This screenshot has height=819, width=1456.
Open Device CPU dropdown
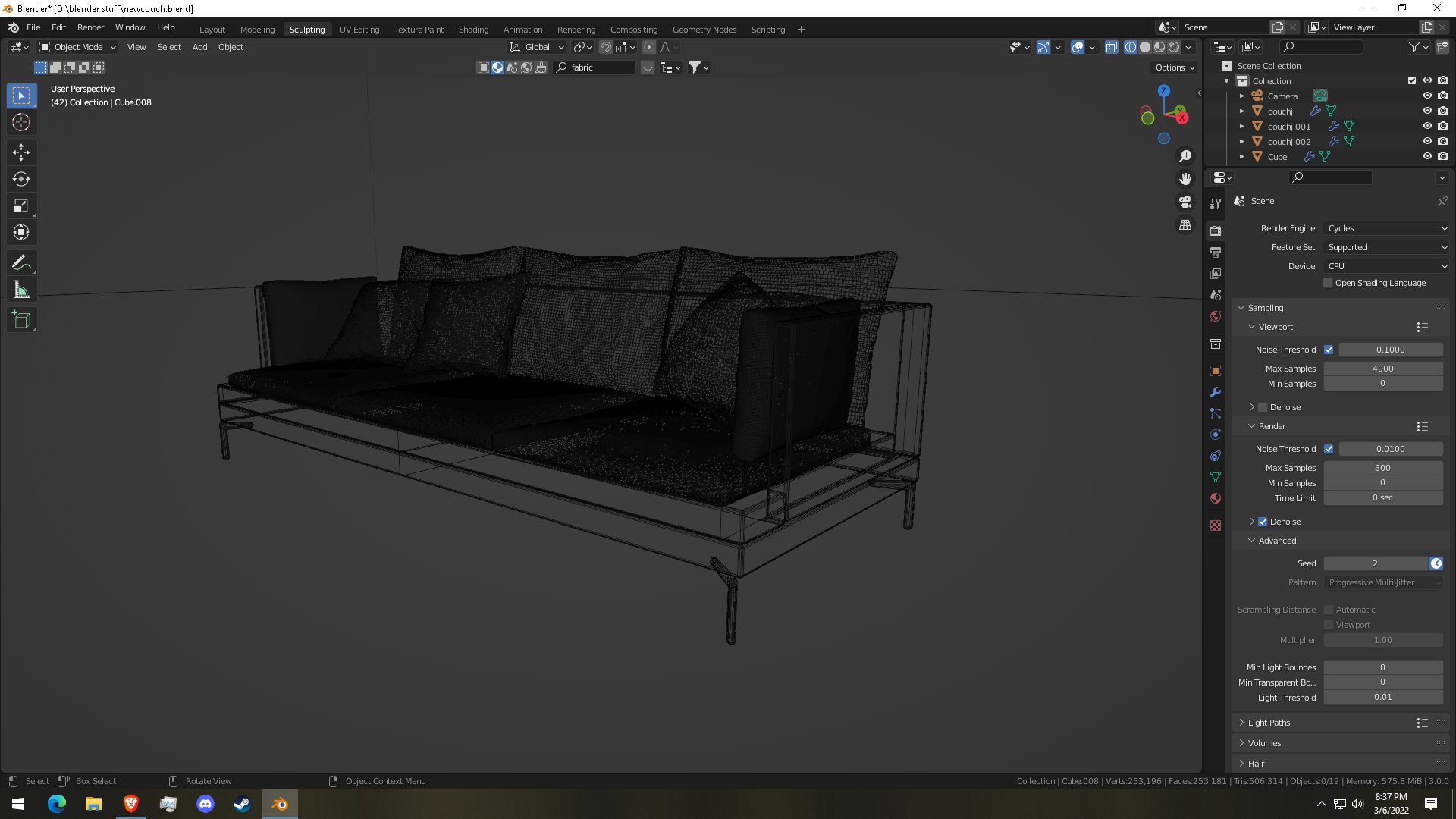(1387, 266)
